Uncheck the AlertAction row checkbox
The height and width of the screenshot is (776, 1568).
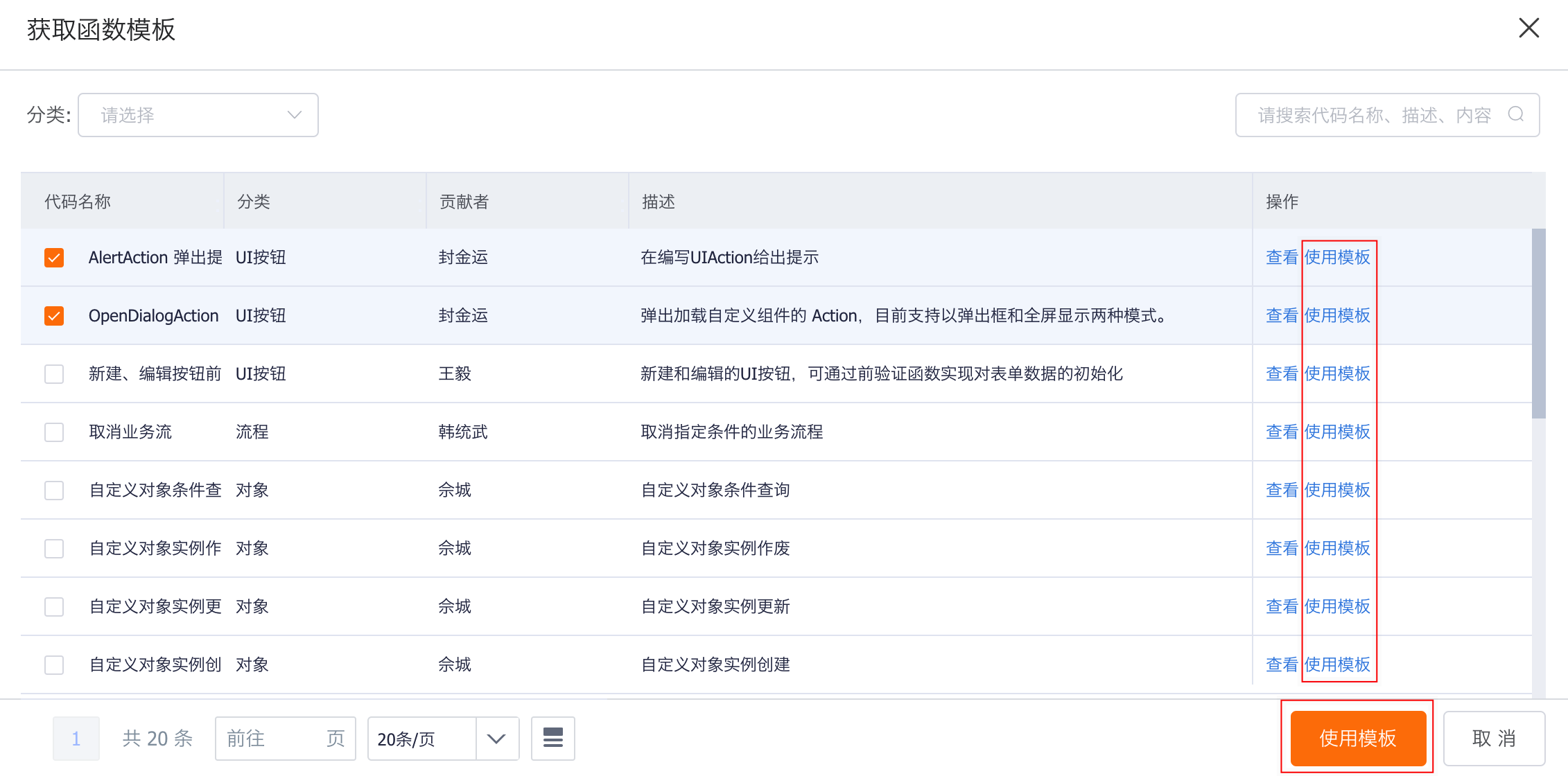click(54, 258)
